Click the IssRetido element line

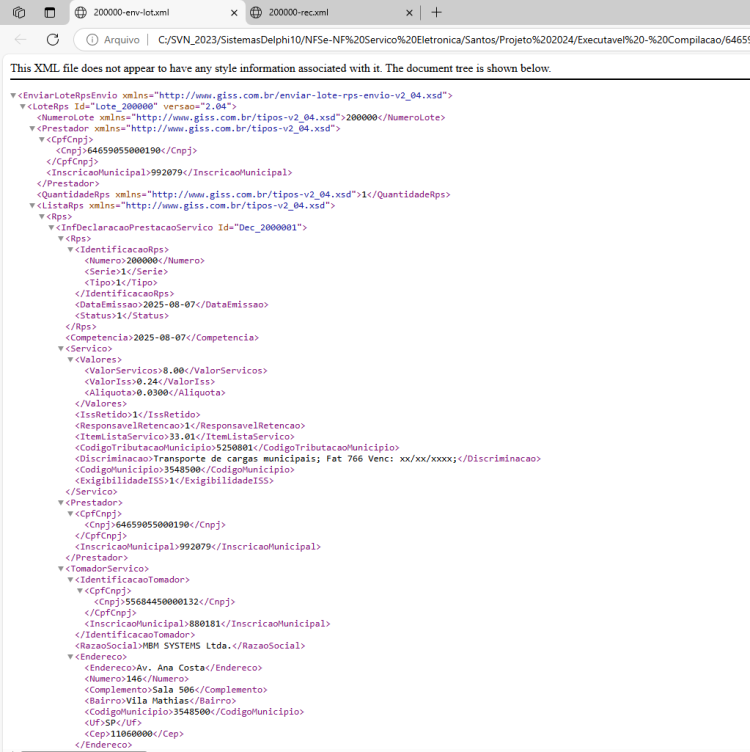coord(138,415)
